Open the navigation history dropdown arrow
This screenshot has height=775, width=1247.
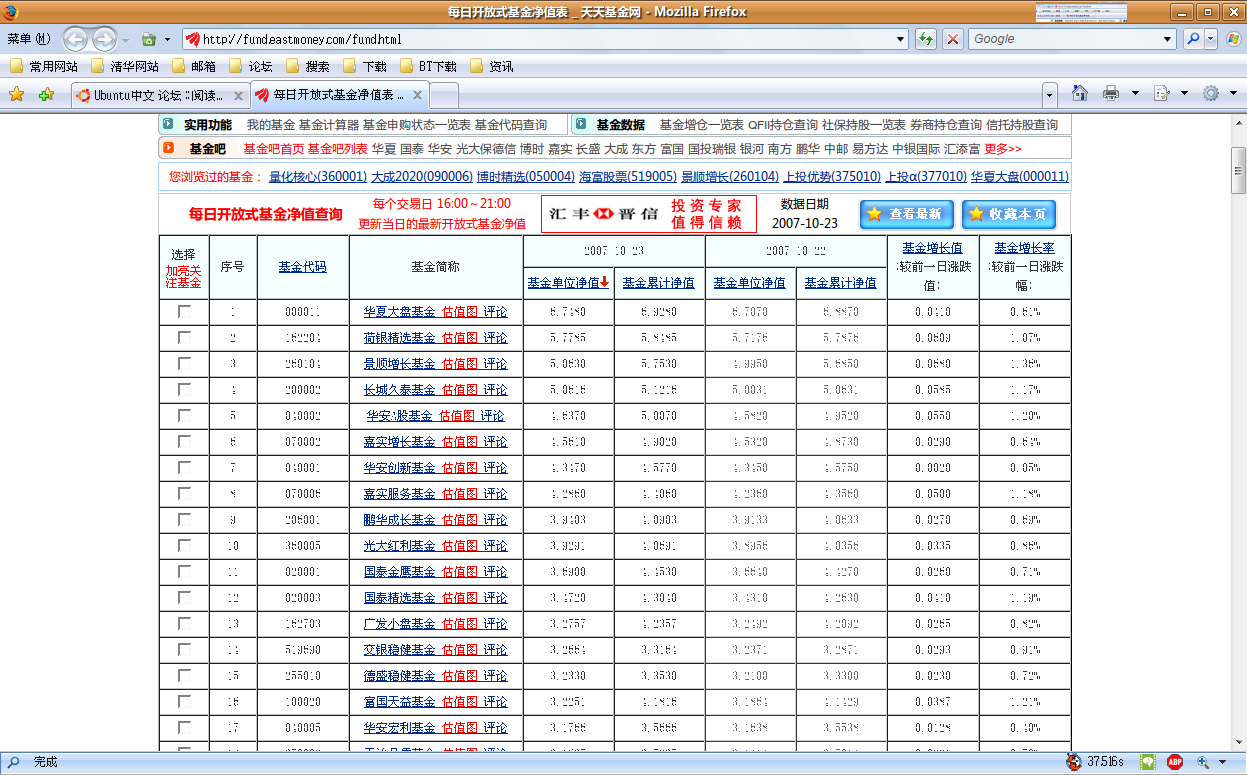pyautogui.click(x=125, y=40)
